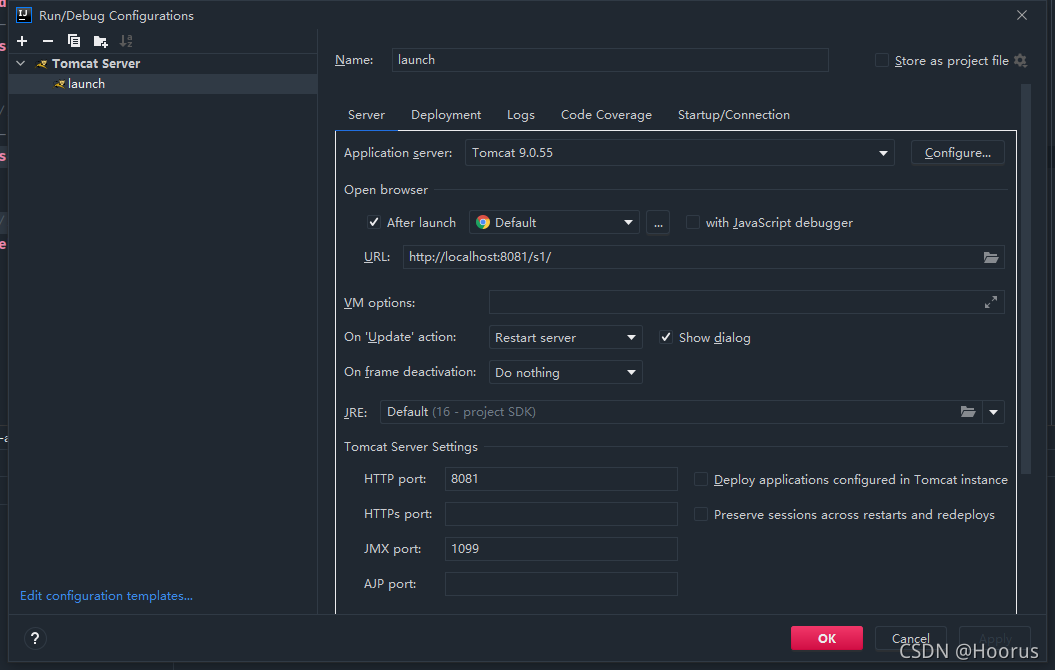Browse JRE path with the folder icon
Screen dimensions: 1055x670
coord(968,412)
